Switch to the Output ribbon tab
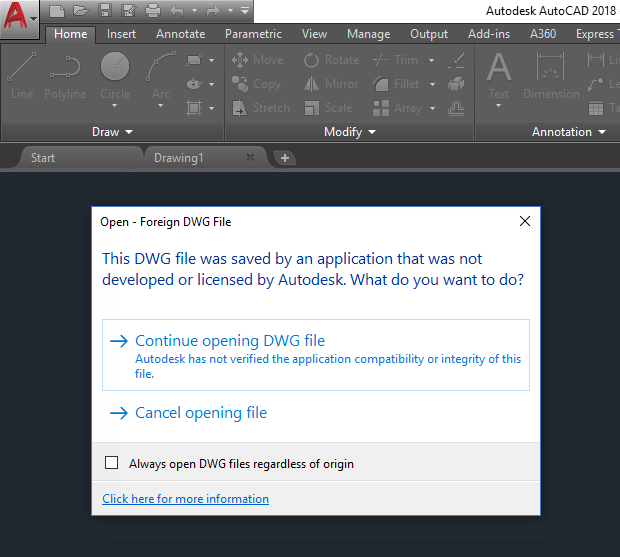The image size is (620, 557). (429, 34)
